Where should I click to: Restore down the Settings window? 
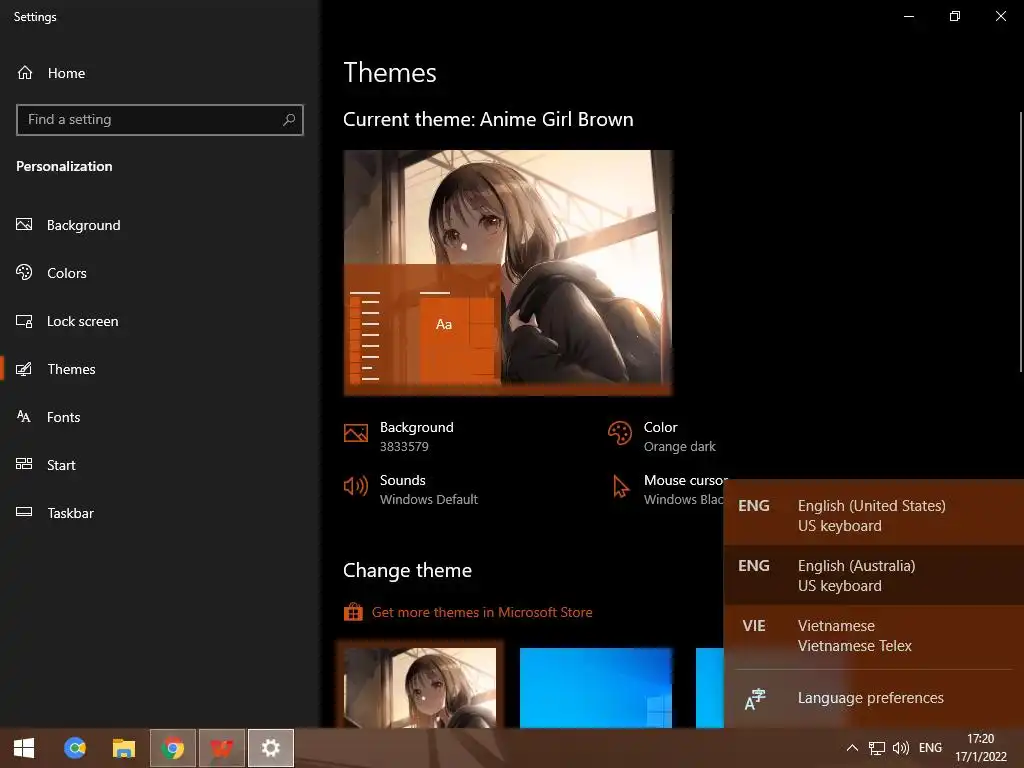click(x=955, y=16)
